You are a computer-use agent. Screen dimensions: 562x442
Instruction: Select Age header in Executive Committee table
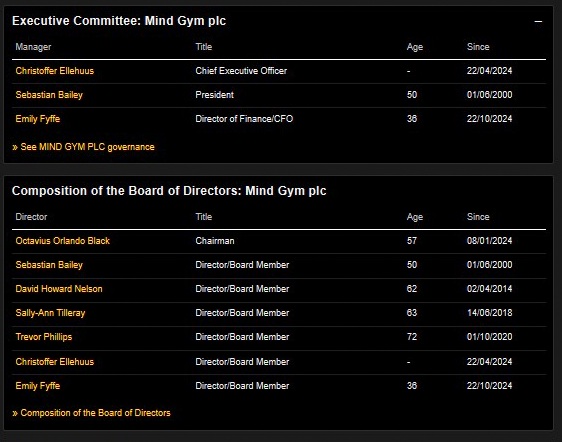pos(415,47)
